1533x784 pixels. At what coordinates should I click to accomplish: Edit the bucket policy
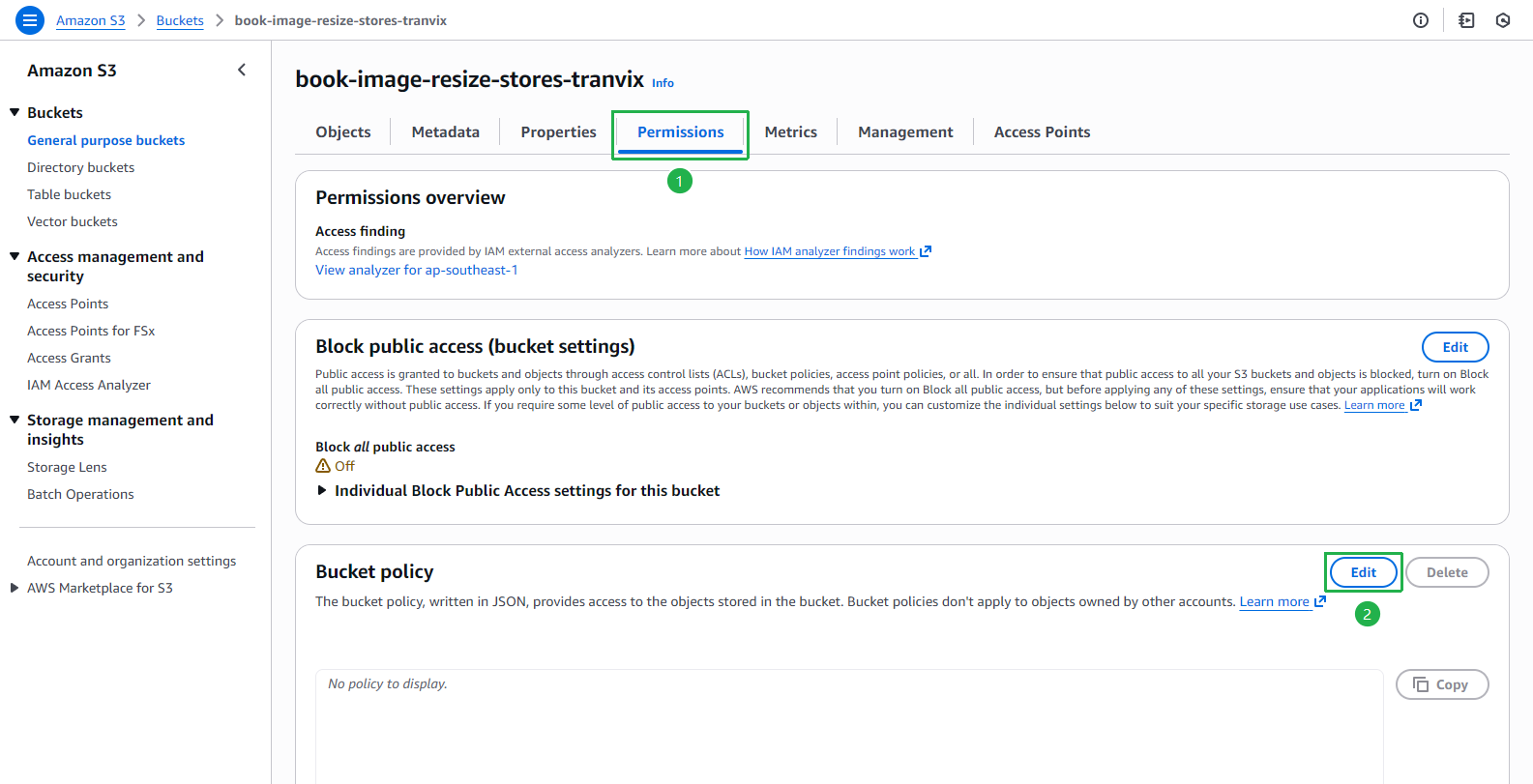[x=1364, y=572]
